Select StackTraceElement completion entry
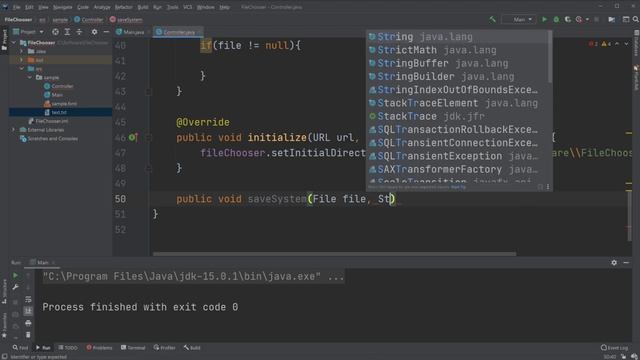The image size is (640, 360). [x=457, y=103]
